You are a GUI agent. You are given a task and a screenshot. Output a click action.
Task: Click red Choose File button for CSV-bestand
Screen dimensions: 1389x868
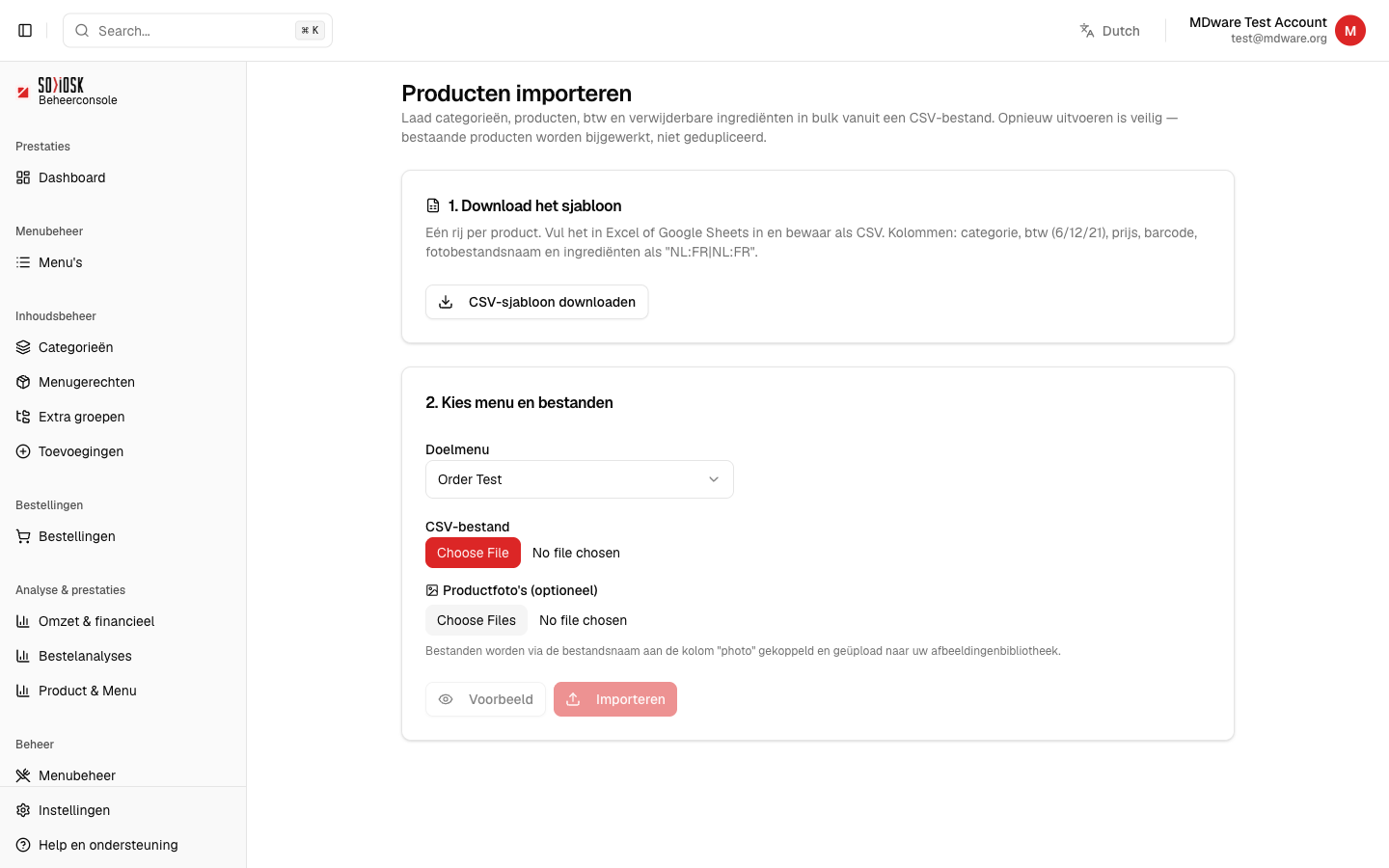pos(473,553)
